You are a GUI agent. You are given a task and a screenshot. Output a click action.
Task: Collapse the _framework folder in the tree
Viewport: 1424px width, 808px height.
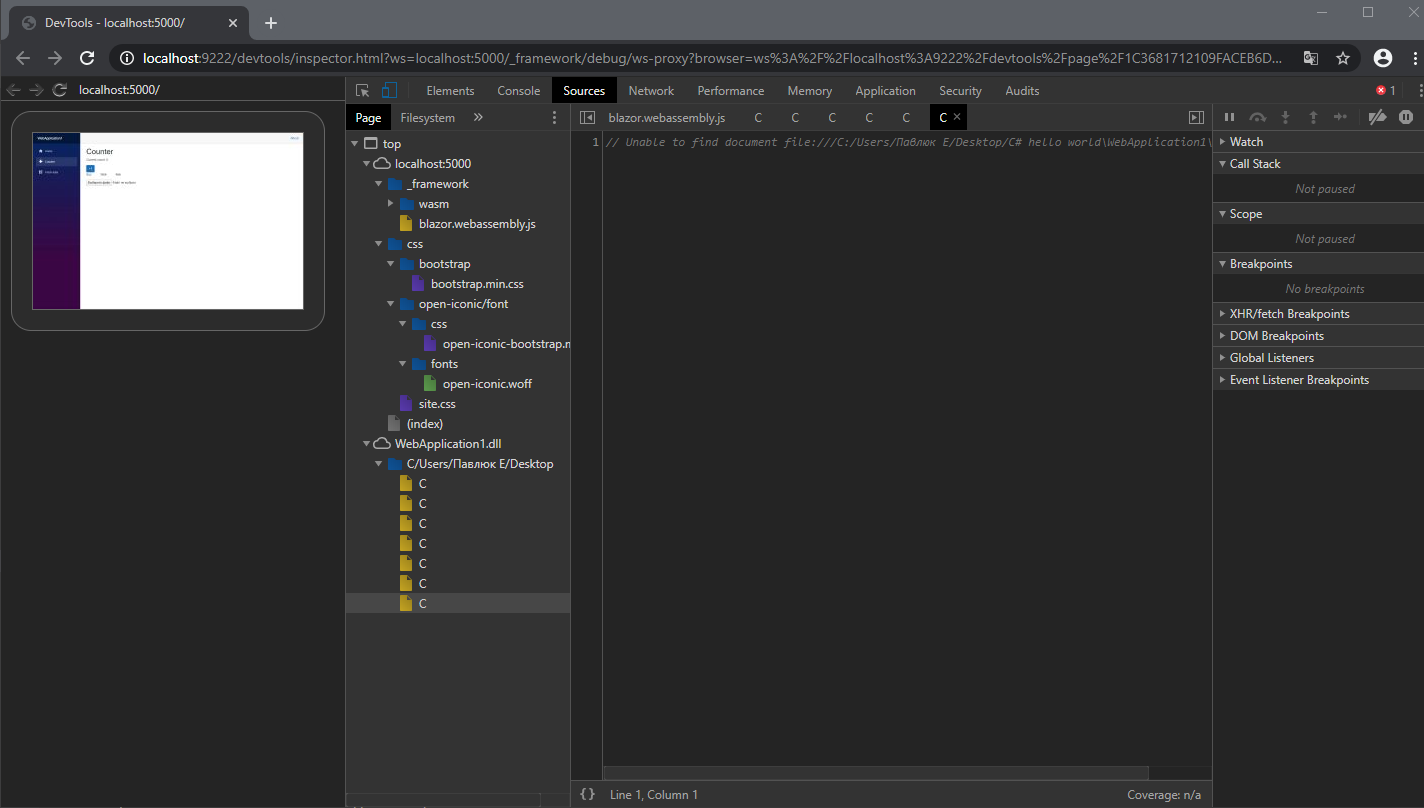pos(378,183)
